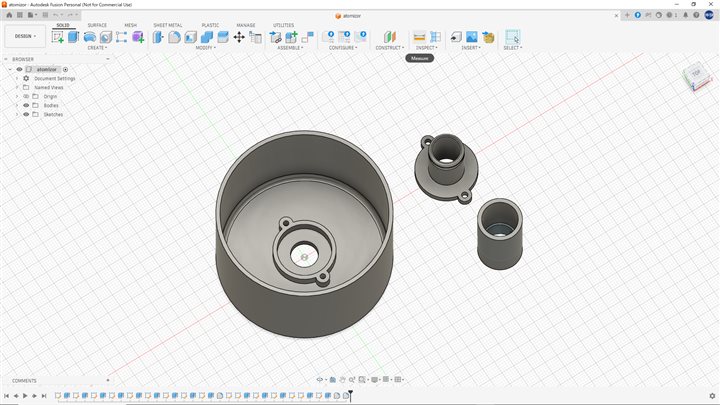Open the CONFIGURE dropdown menu
Screen dimensions: 720x405
click(x=343, y=48)
